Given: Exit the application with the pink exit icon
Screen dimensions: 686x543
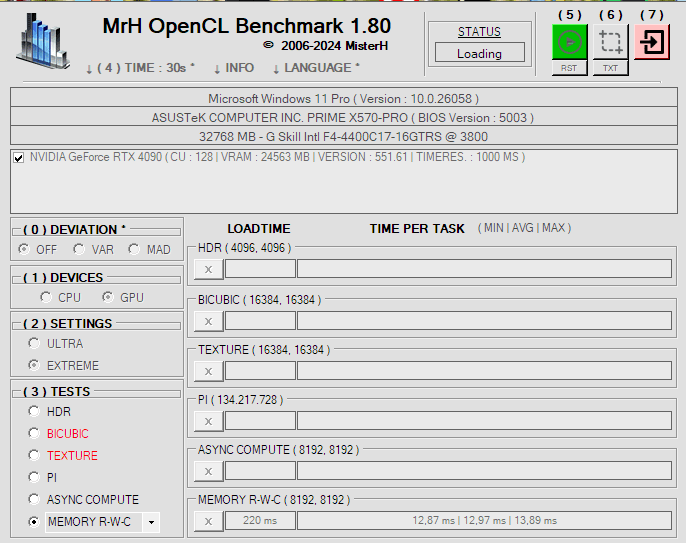Looking at the screenshot, I should [651, 42].
